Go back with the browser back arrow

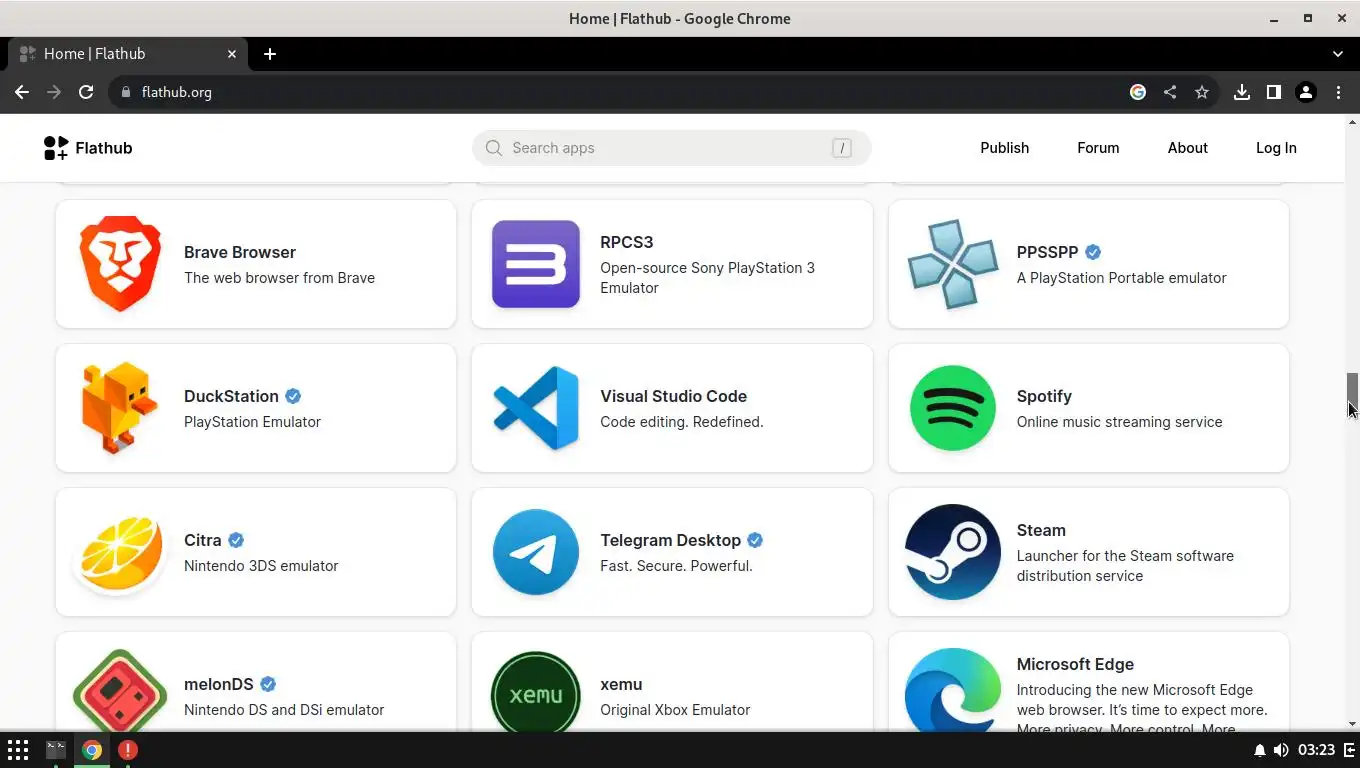point(22,92)
